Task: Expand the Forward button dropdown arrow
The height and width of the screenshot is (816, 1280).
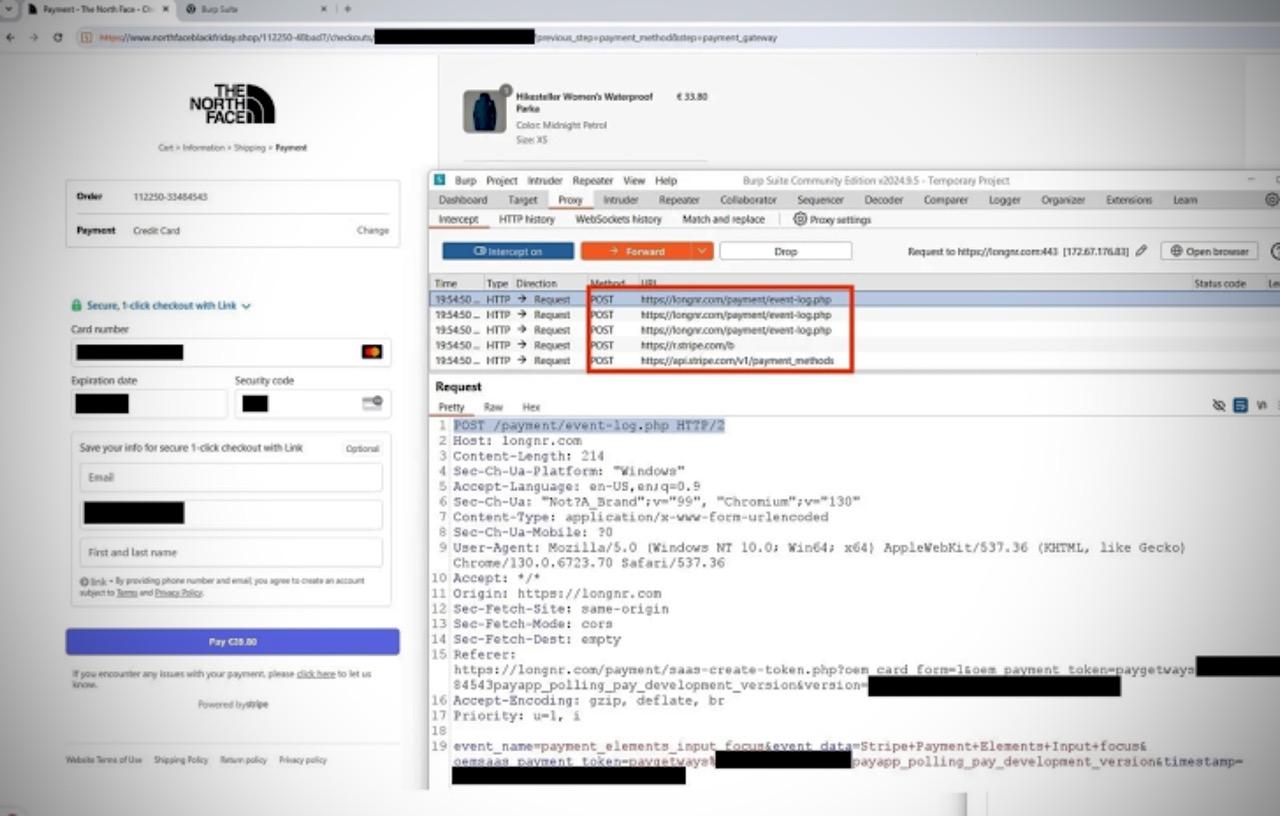Action: 702,251
